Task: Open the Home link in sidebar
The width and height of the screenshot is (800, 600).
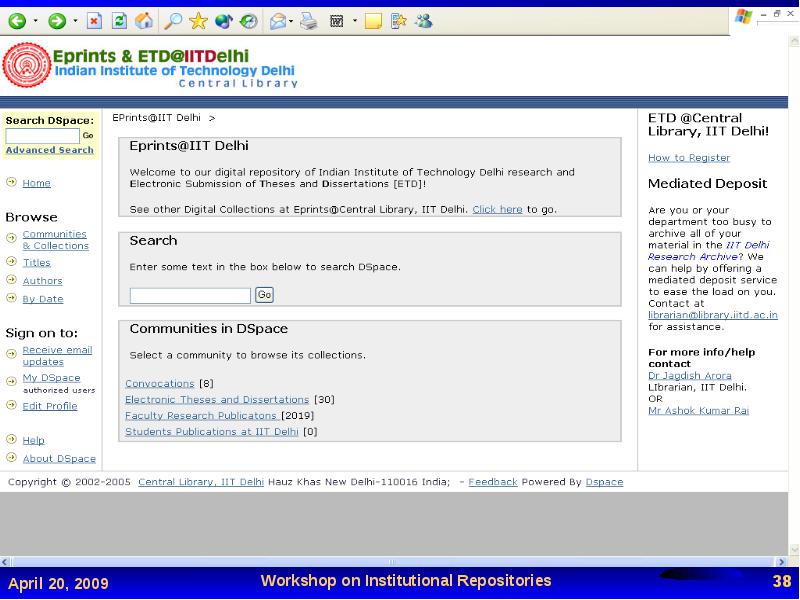Action: tap(36, 183)
